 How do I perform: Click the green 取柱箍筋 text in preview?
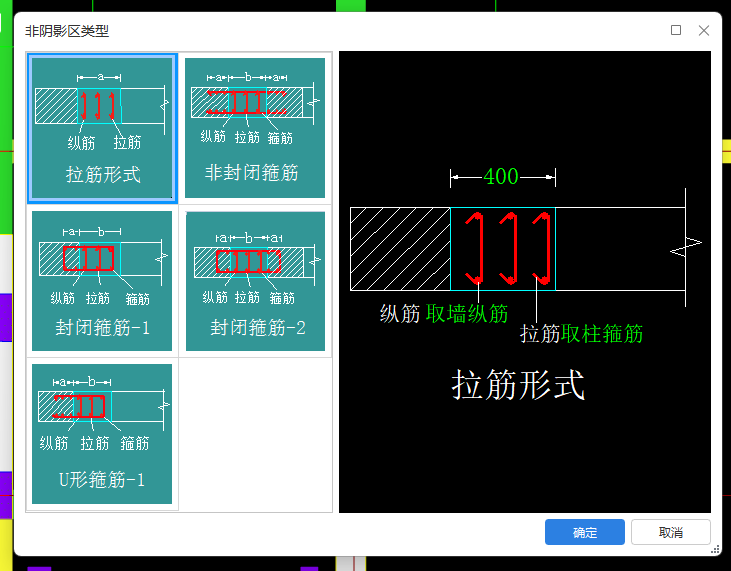tap(602, 334)
